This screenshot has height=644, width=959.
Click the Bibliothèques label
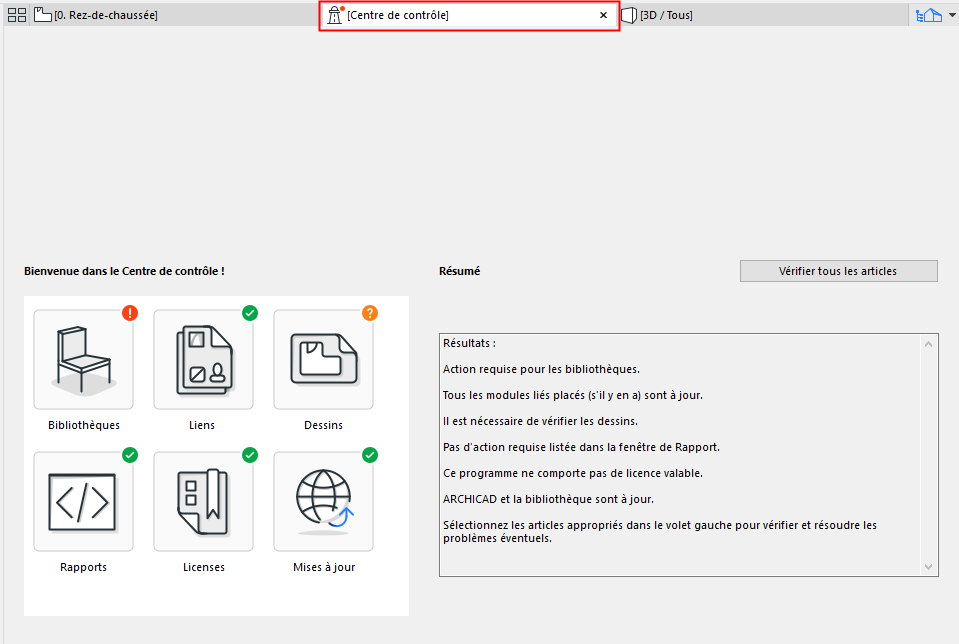pos(84,425)
